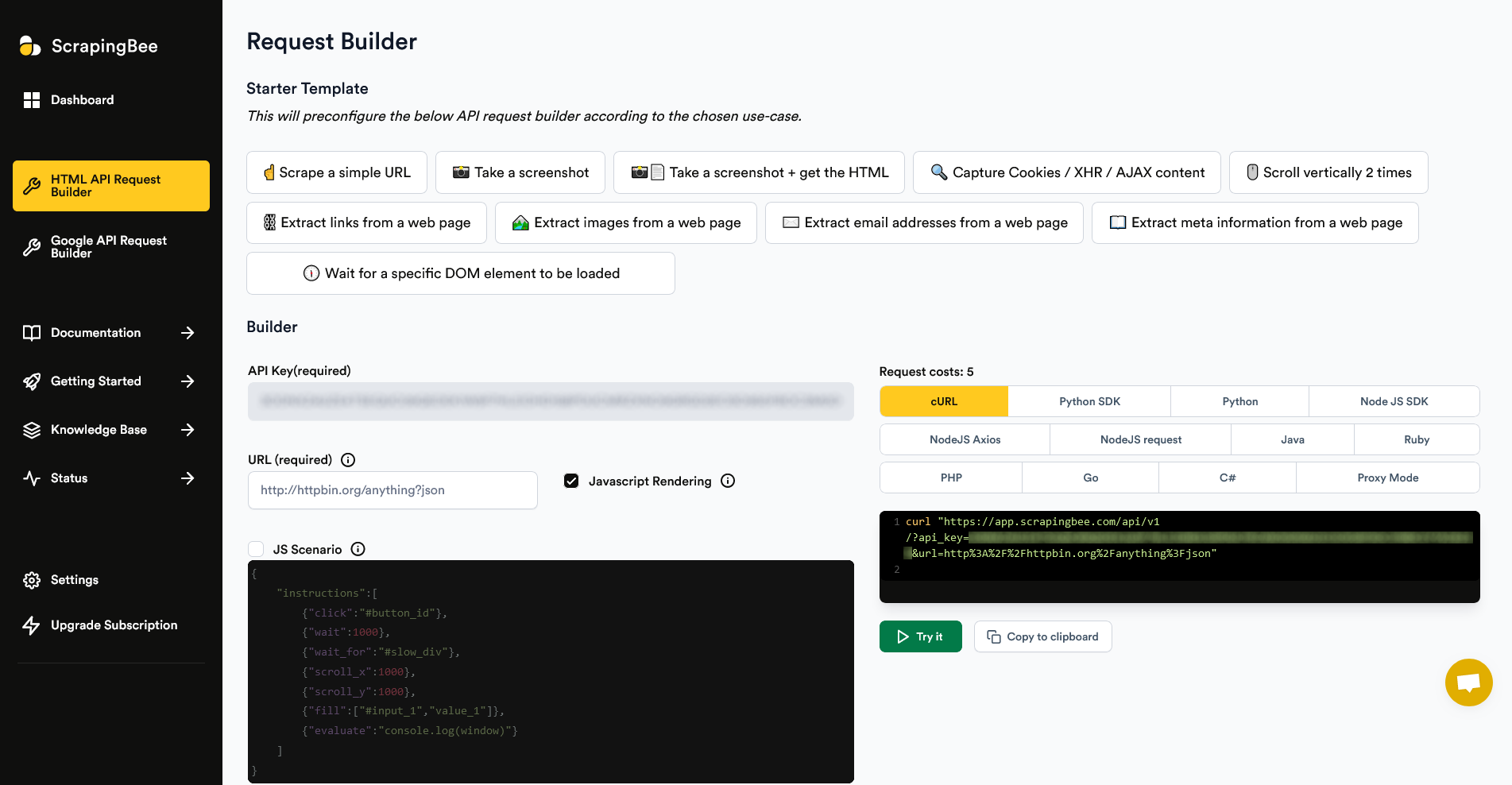1512x785 pixels.
Task: Expand the Documentation arrow
Action: click(x=188, y=333)
